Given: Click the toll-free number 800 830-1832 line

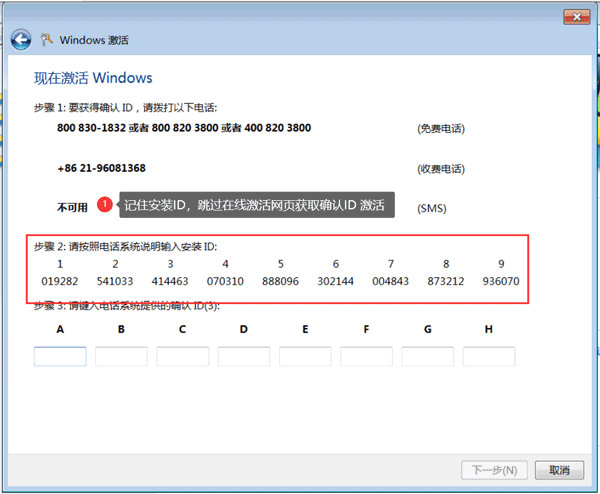Looking at the screenshot, I should 184,128.
